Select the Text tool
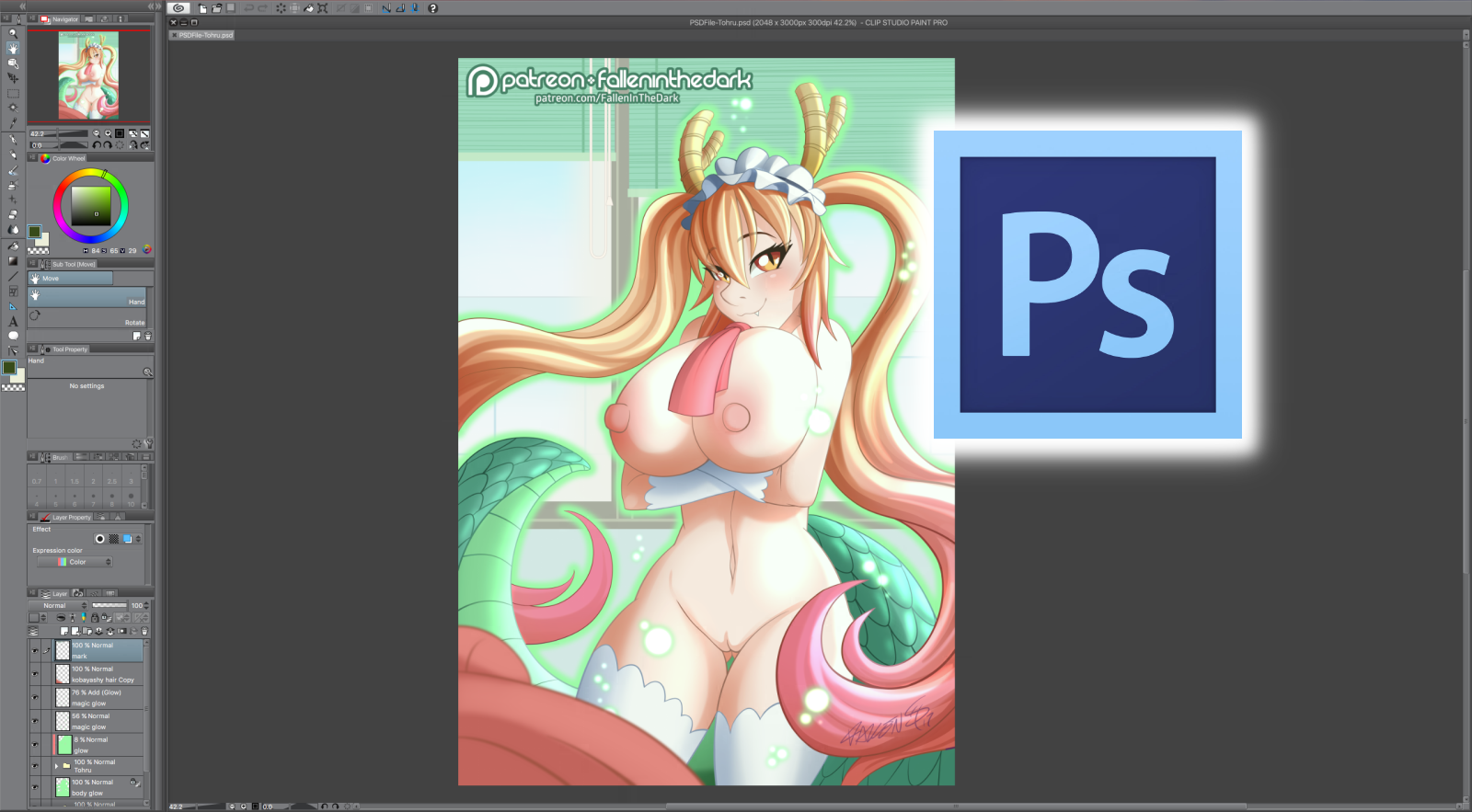 tap(13, 322)
